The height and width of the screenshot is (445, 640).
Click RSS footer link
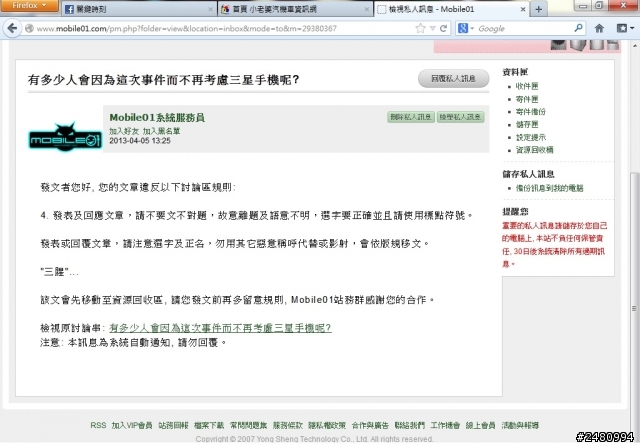(x=98, y=425)
